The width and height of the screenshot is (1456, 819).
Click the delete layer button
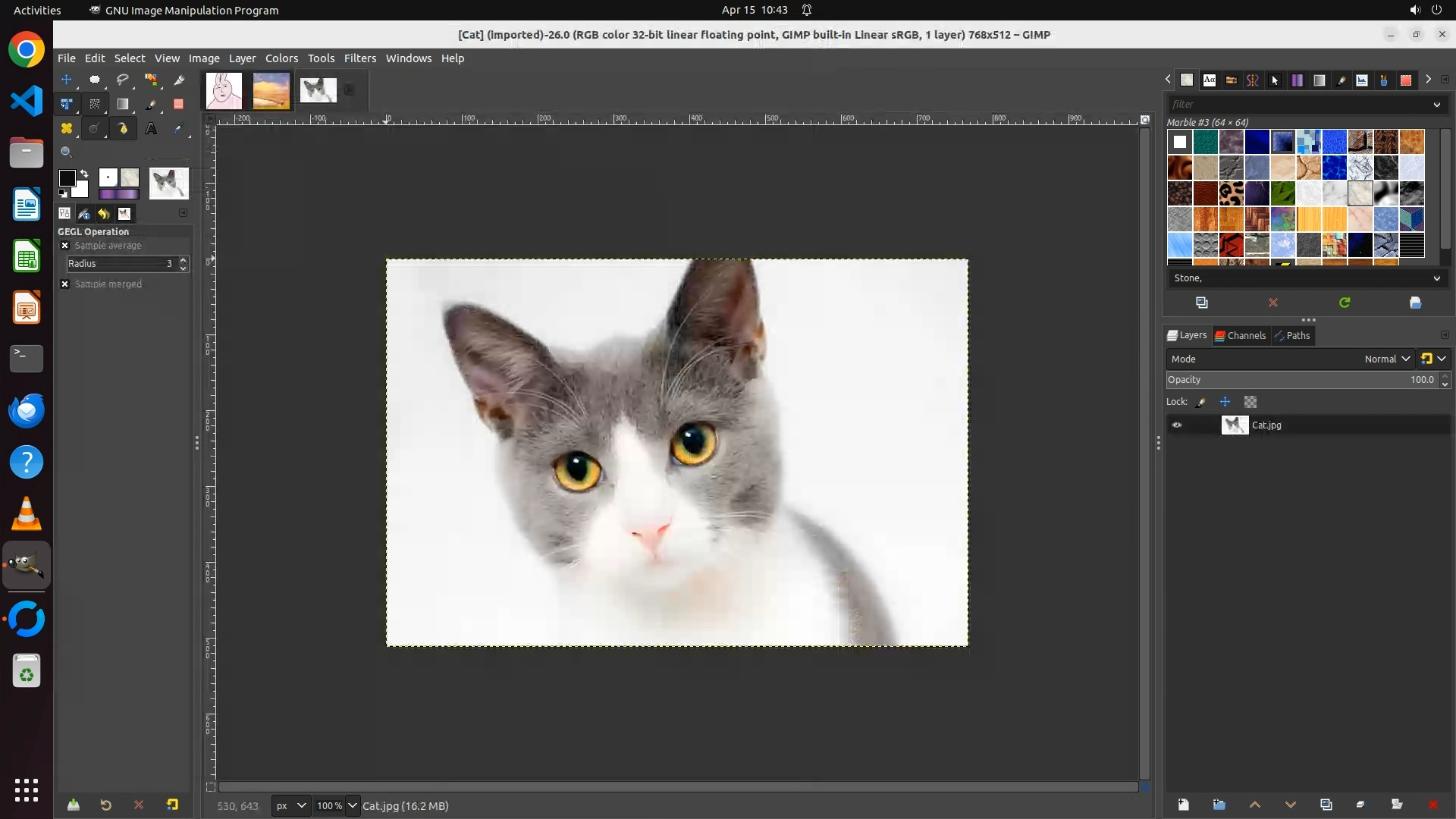1432,805
